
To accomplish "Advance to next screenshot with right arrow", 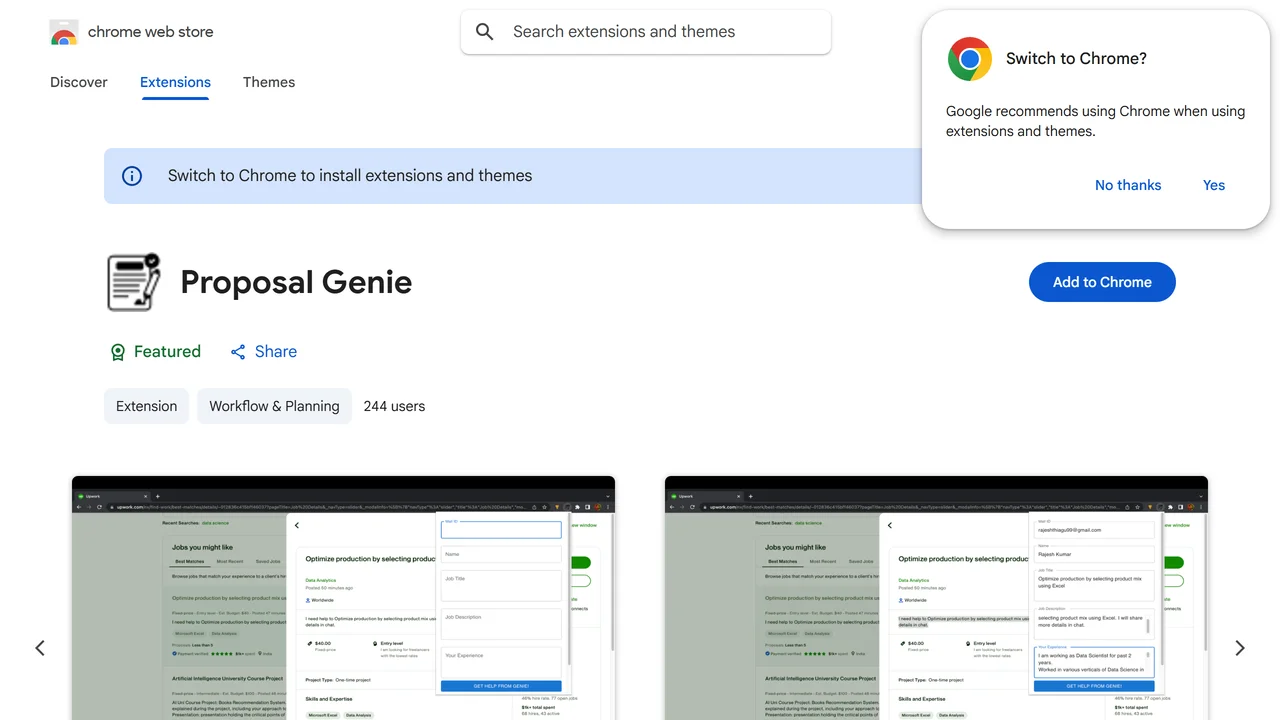I will [1240, 648].
